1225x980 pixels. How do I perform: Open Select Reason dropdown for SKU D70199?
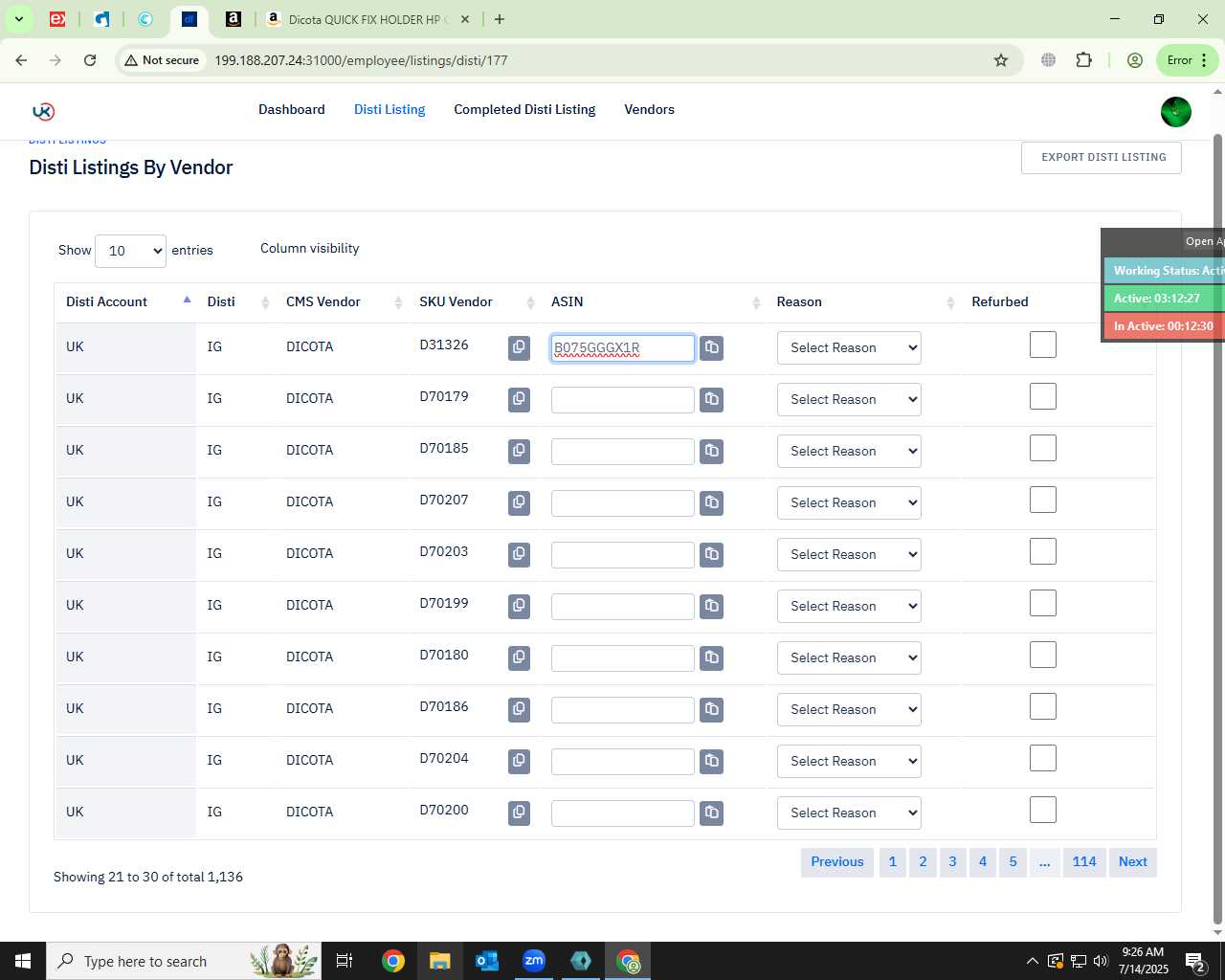coord(849,606)
